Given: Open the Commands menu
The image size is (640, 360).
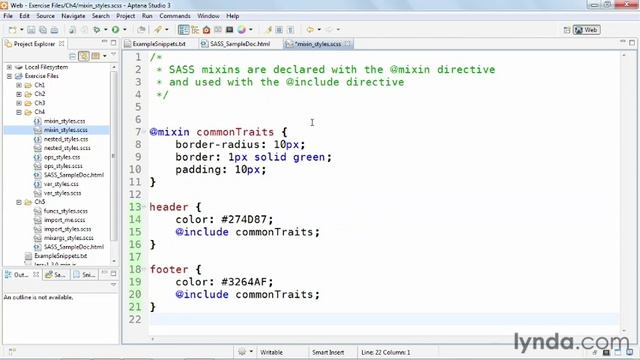Looking at the screenshot, I should [175, 16].
